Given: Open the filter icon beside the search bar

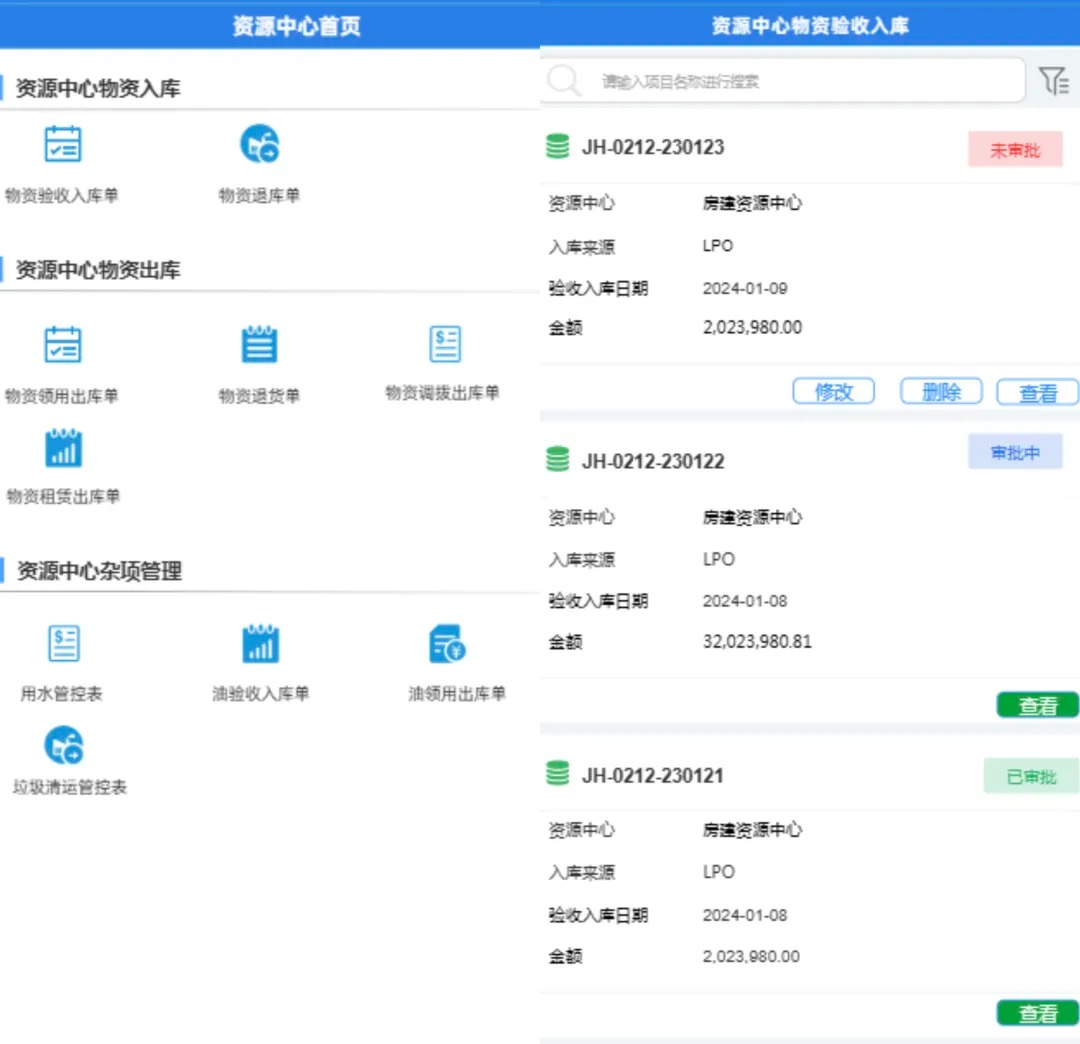Looking at the screenshot, I should pyautogui.click(x=1053, y=80).
